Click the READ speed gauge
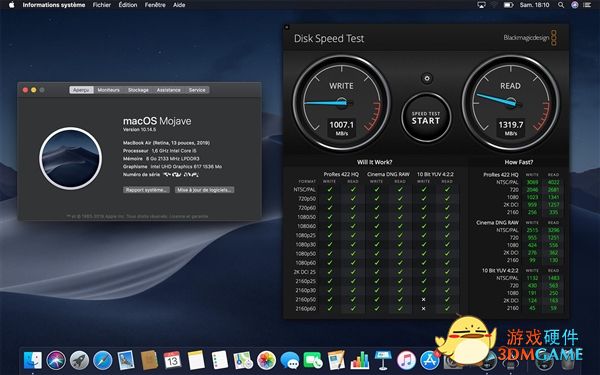The height and width of the screenshot is (375, 600). click(x=510, y=103)
